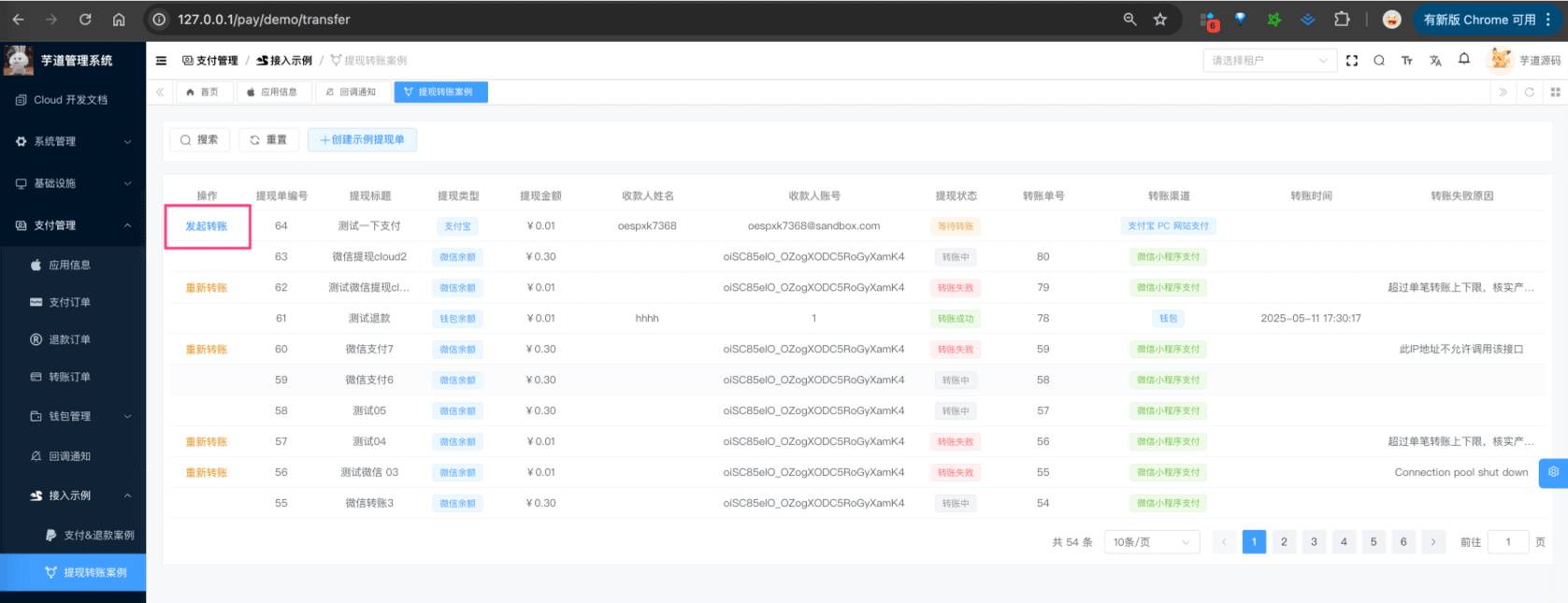Go to page 3 in pagination
The image size is (1568, 603).
click(x=1314, y=542)
